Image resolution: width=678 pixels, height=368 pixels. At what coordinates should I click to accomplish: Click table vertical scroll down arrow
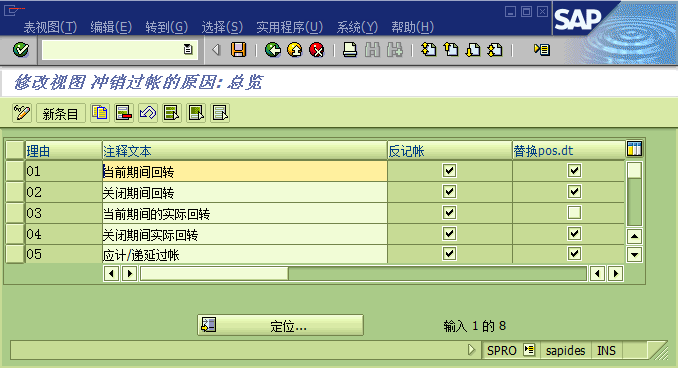[x=634, y=255]
